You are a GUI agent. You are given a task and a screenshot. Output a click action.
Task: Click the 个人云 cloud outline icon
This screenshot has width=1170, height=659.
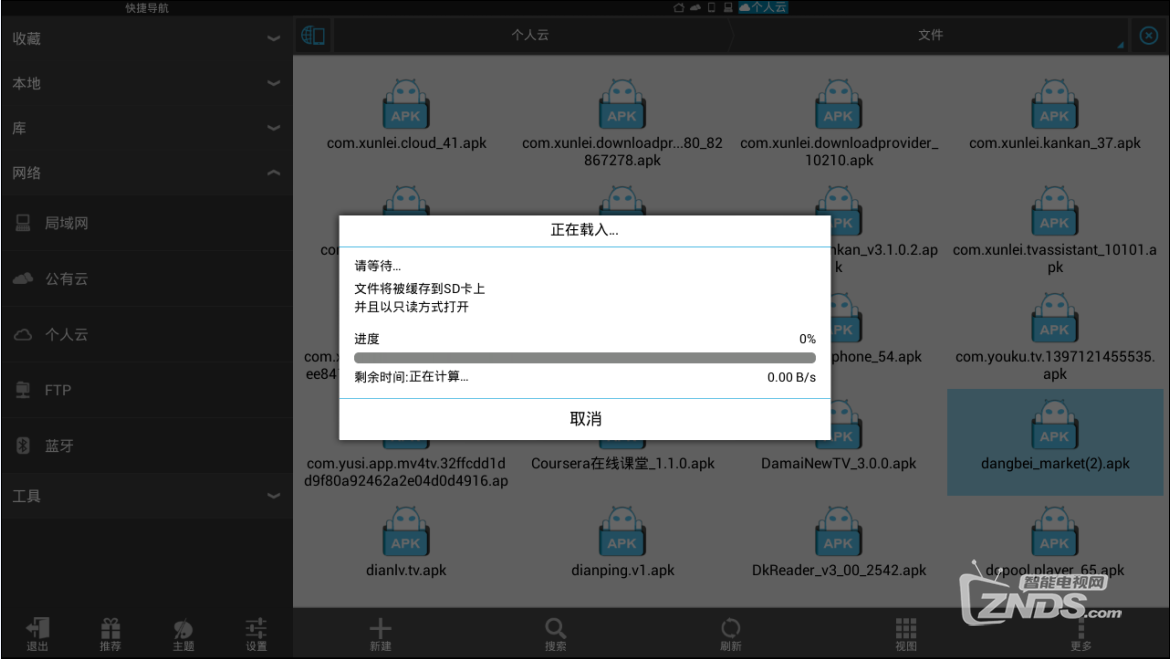coord(23,334)
